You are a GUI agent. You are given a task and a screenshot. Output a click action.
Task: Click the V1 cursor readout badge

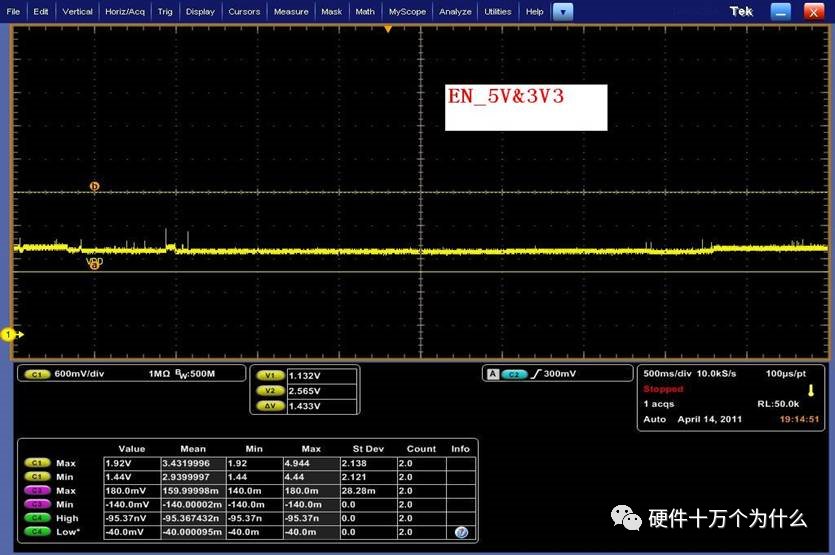pyautogui.click(x=269, y=376)
